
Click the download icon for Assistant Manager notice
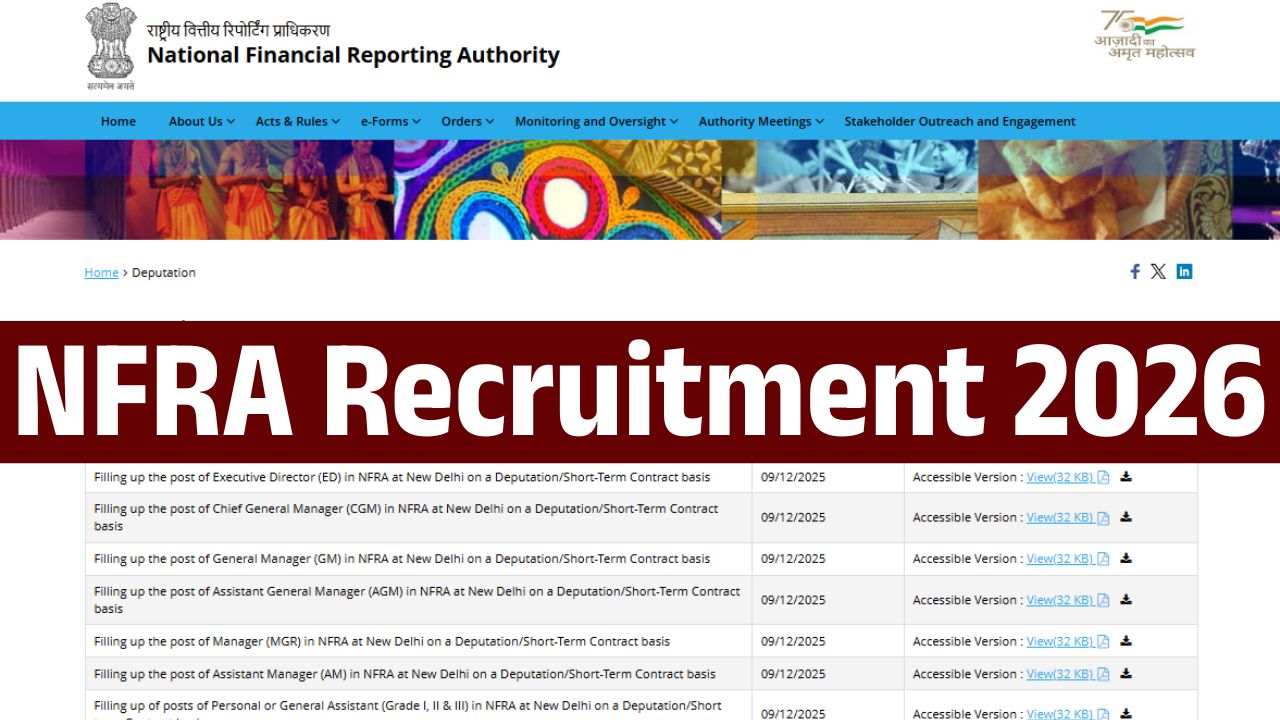pyautogui.click(x=1126, y=673)
